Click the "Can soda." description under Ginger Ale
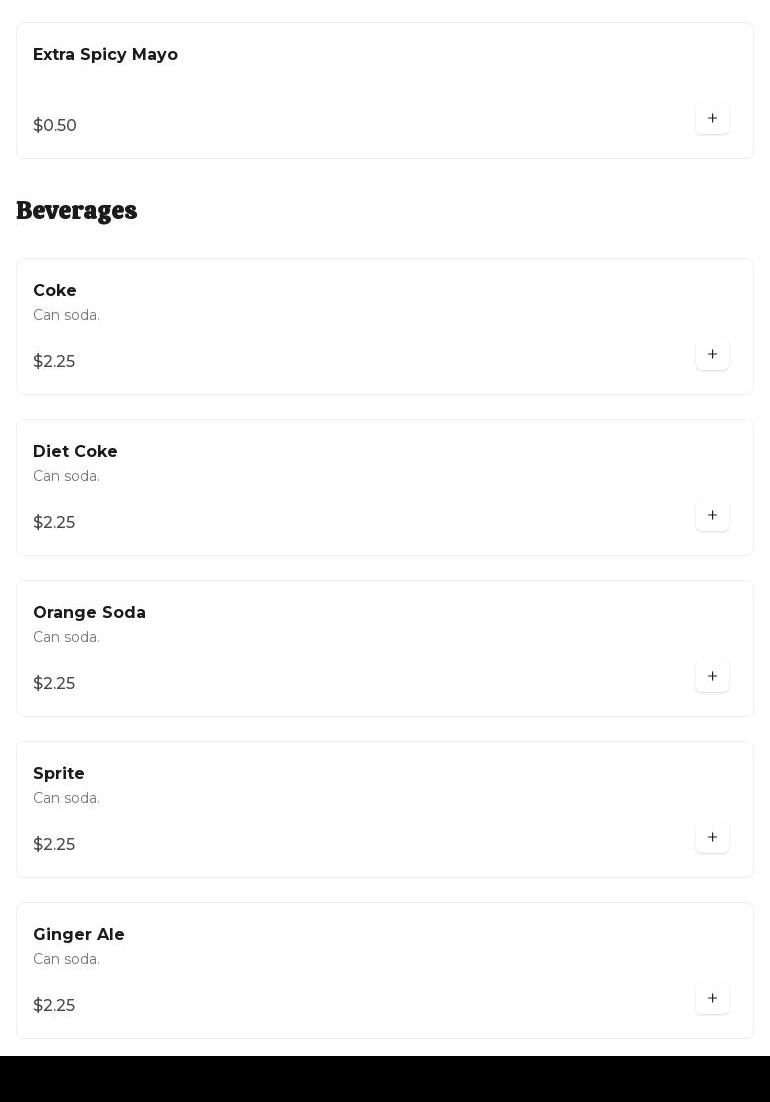 coord(66,959)
